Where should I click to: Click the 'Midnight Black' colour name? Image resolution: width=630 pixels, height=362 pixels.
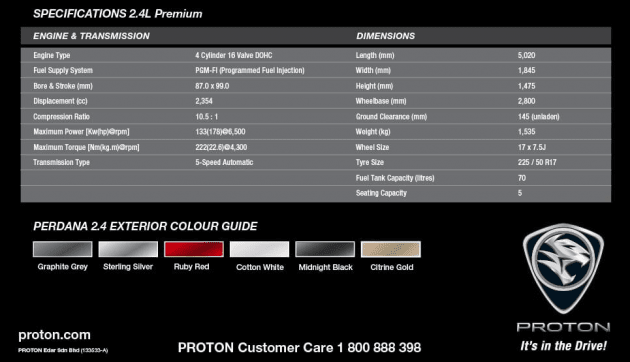pos(325,267)
